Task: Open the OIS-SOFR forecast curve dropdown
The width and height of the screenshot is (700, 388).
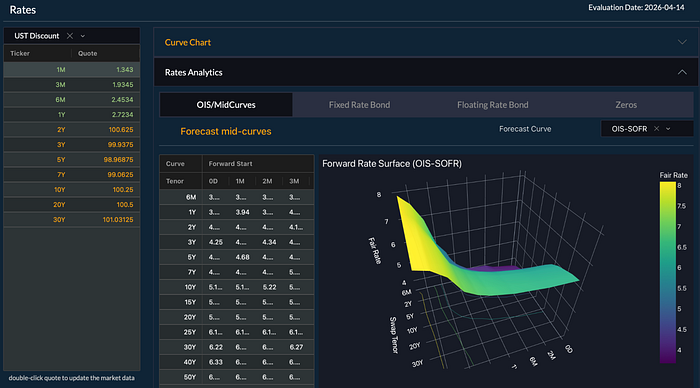Action: [x=668, y=129]
